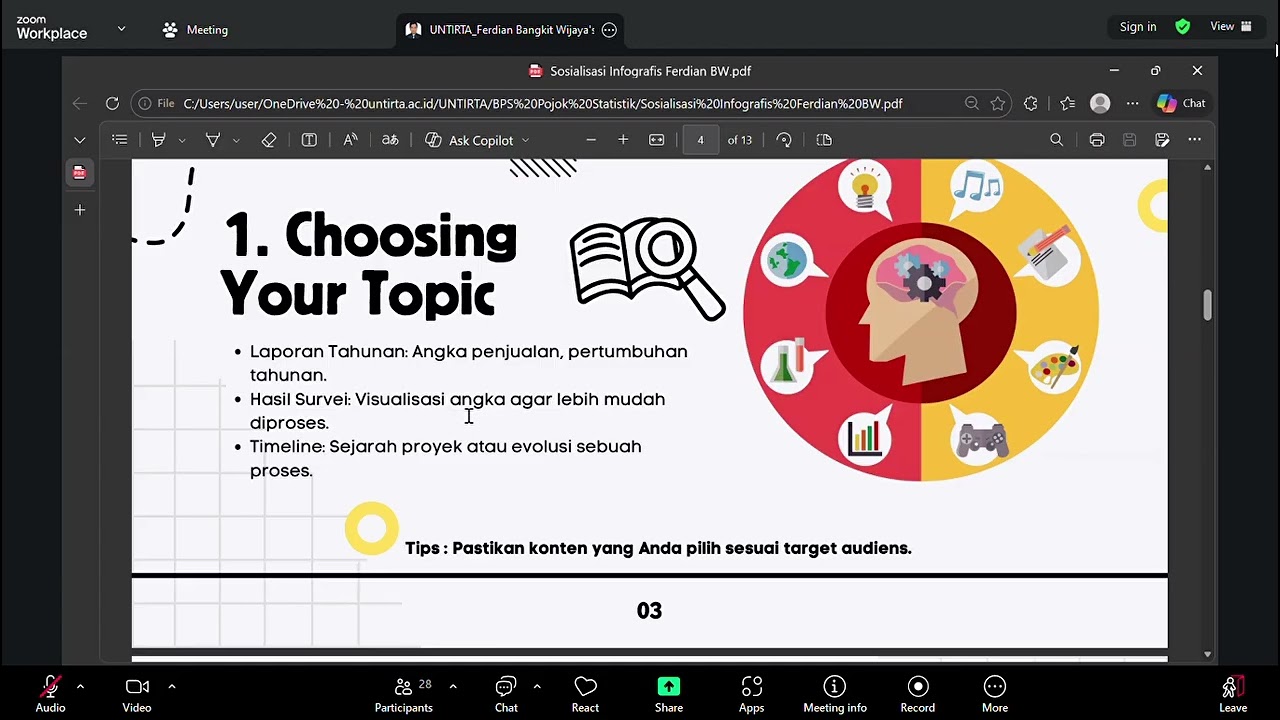Switch to the Meeting tab
The image size is (1280, 720).
click(195, 30)
